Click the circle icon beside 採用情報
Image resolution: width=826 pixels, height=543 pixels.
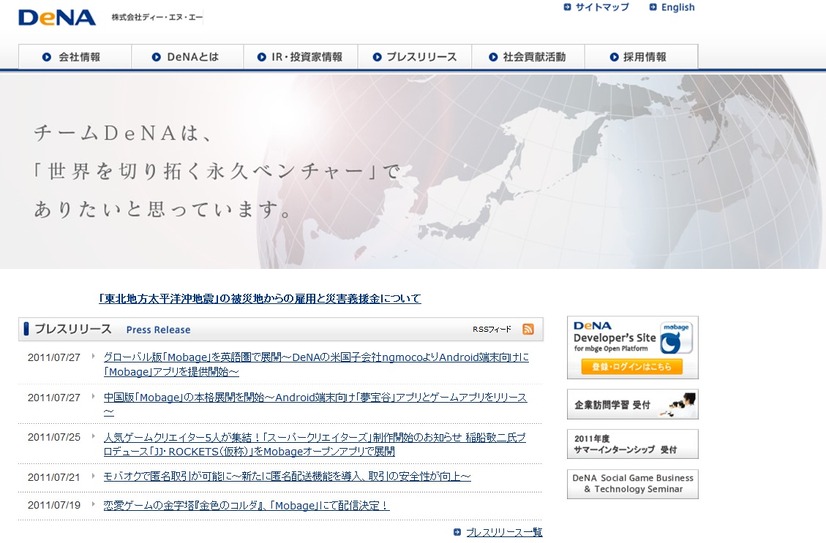(x=614, y=57)
